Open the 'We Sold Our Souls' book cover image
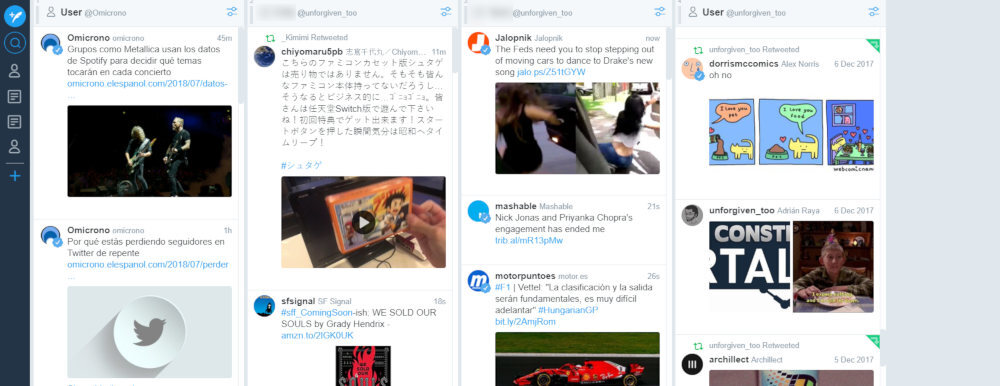Viewport: 1000px width, 386px height. point(363,366)
